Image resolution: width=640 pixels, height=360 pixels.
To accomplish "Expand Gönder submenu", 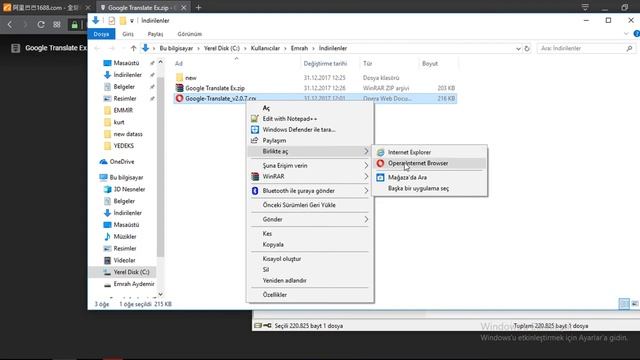I will point(310,220).
